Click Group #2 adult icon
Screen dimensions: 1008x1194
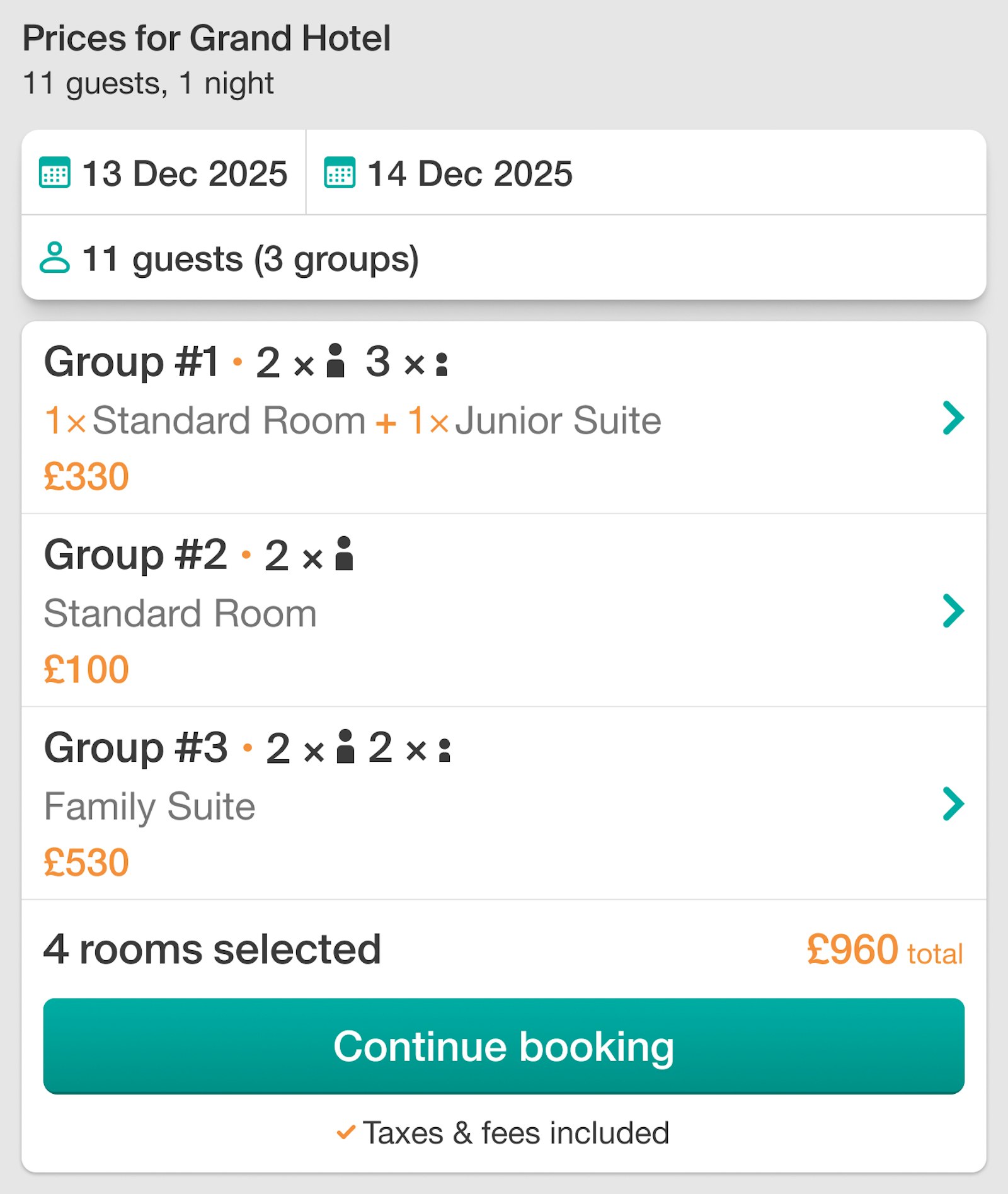click(x=344, y=554)
